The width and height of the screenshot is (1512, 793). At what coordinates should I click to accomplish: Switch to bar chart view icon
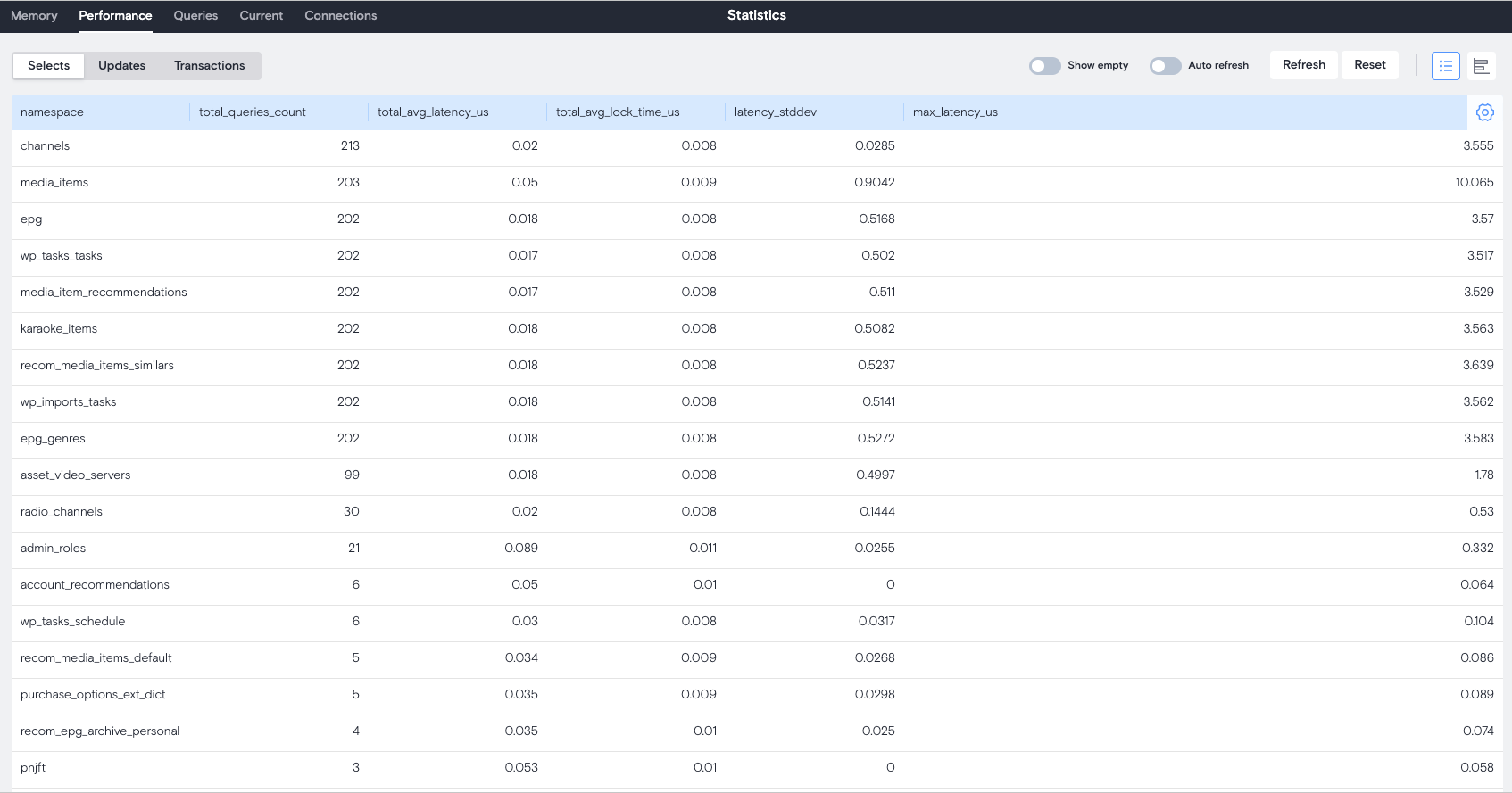[1481, 66]
